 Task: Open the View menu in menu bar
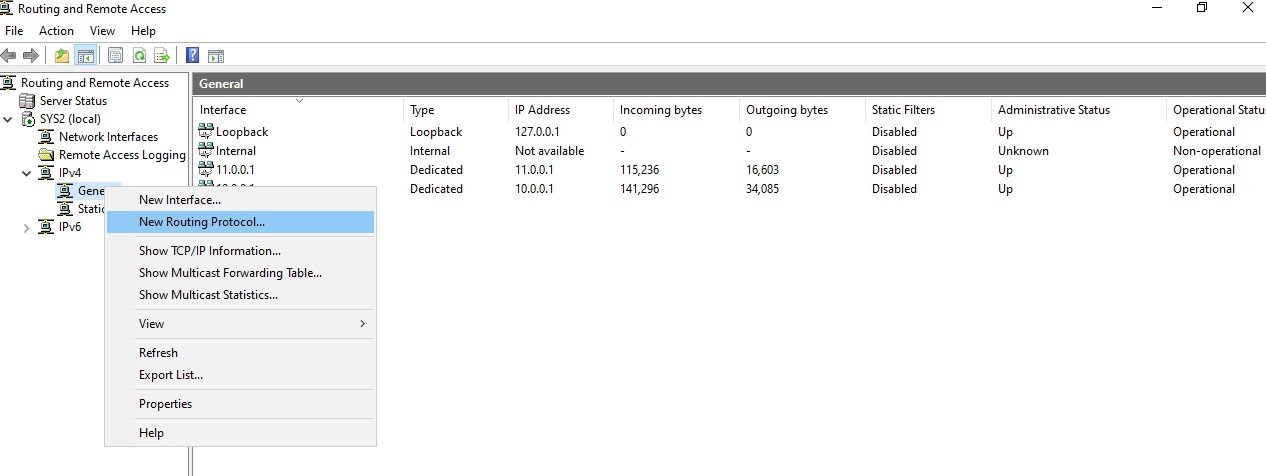[103, 31]
